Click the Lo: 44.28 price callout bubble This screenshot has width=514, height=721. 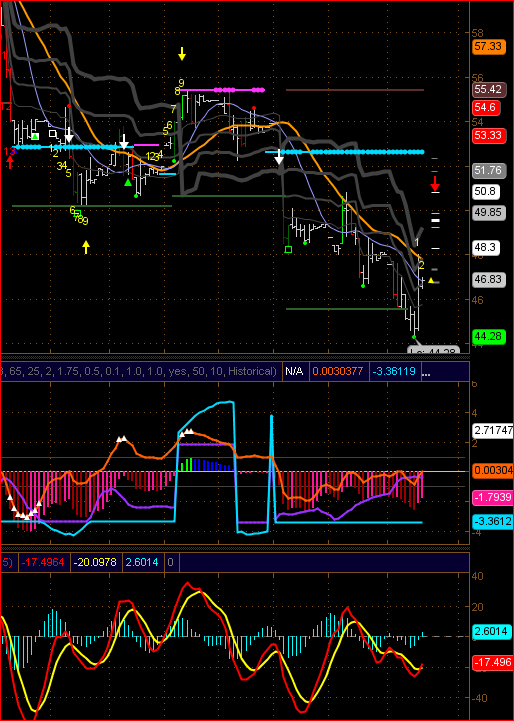point(434,350)
